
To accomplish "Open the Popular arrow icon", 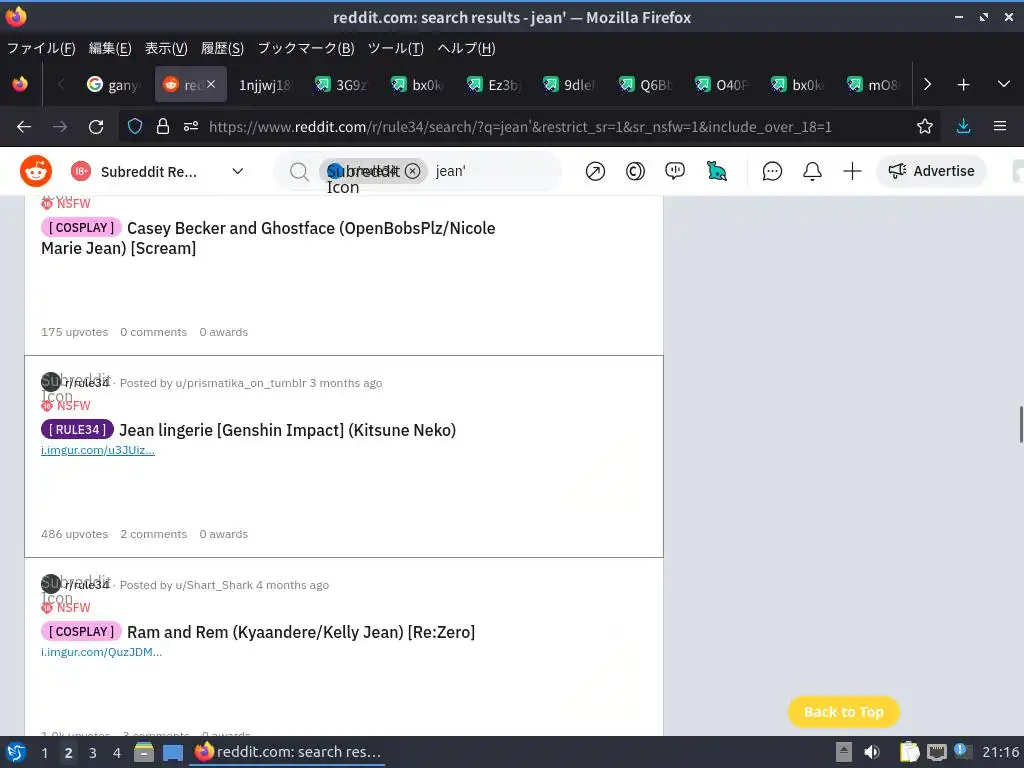I will click(x=595, y=171).
